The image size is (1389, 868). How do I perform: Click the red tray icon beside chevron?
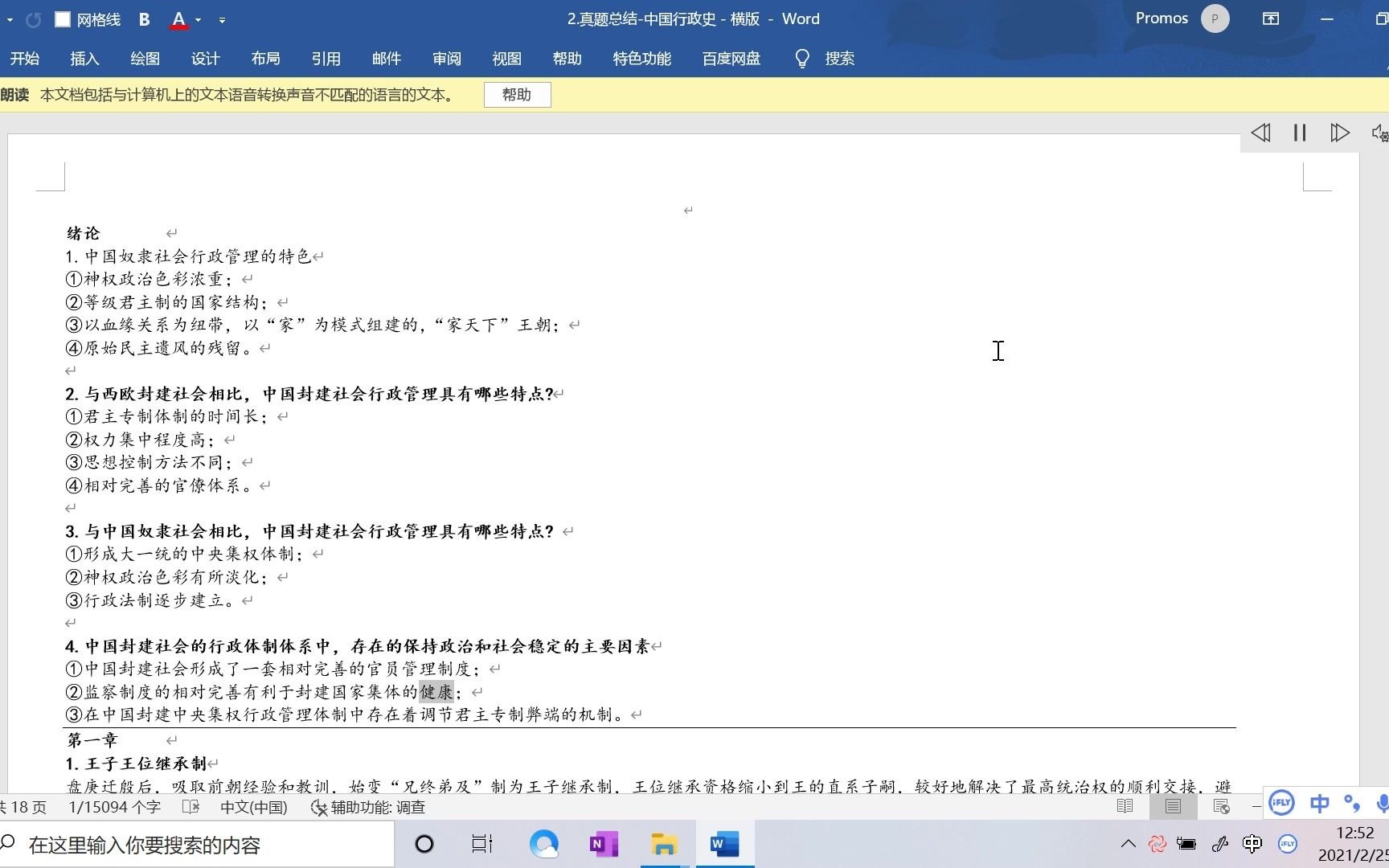coord(1157,843)
